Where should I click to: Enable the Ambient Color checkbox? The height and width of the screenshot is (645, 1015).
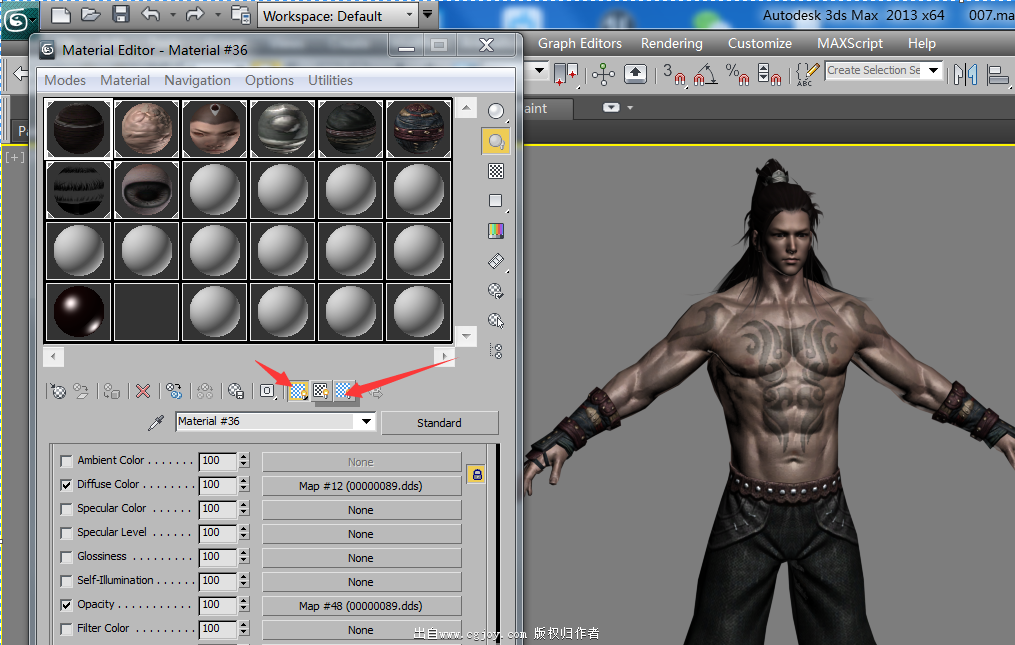tap(66, 461)
